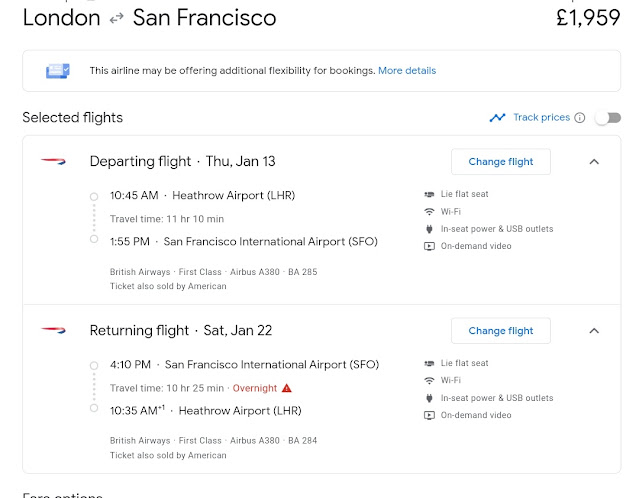This screenshot has width=639, height=498.
Task: Click departing flight Wi-Fi icon
Action: pos(429,212)
